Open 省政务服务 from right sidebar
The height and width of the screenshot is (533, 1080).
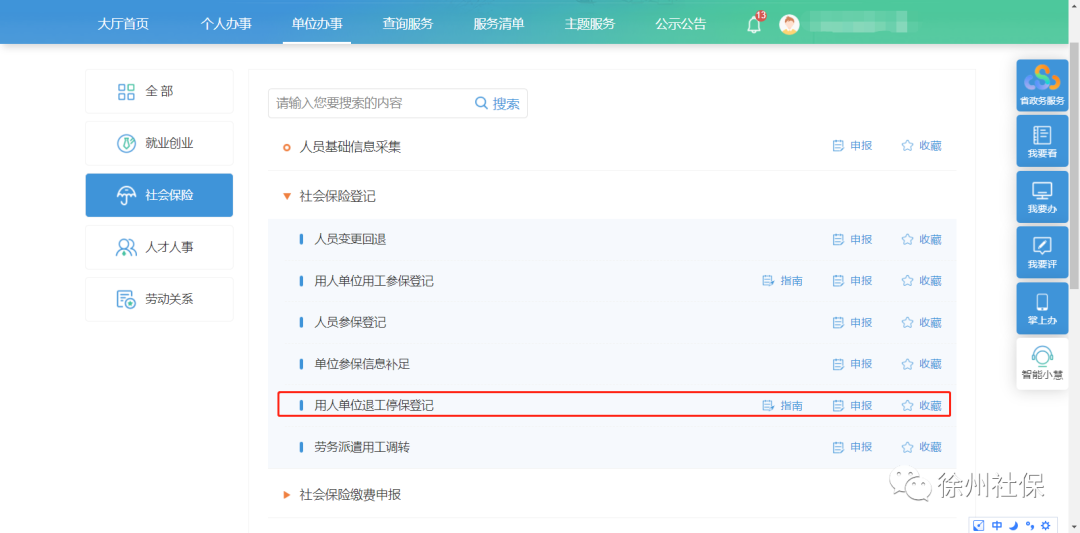click(1042, 86)
